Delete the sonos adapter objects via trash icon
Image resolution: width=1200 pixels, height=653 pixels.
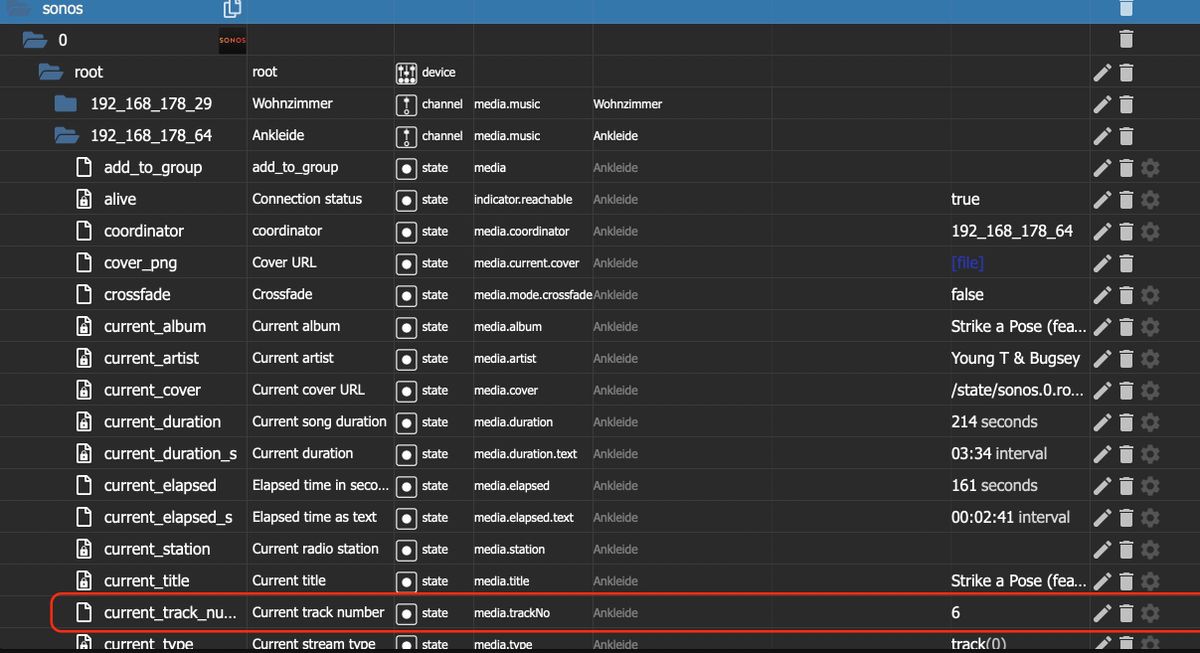click(1126, 8)
